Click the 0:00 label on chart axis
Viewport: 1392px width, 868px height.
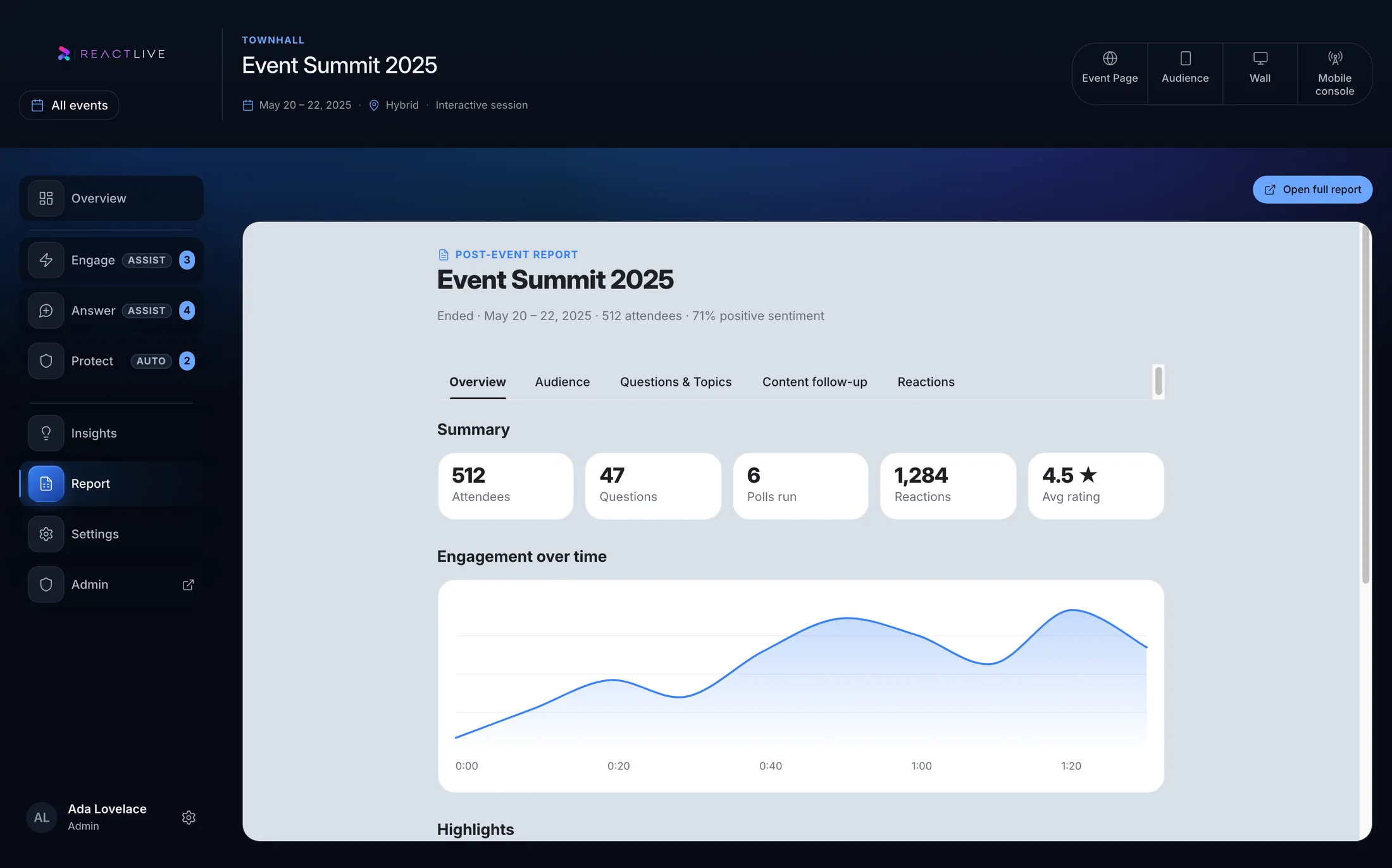(467, 766)
